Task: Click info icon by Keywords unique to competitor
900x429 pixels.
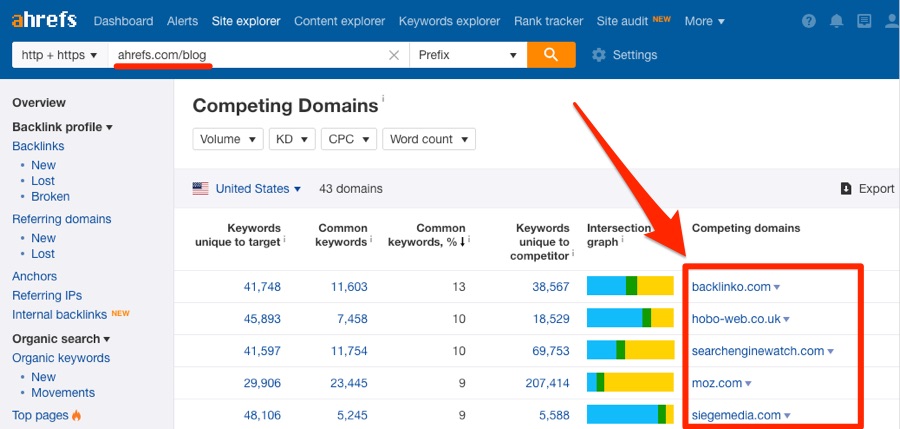Action: click(573, 253)
